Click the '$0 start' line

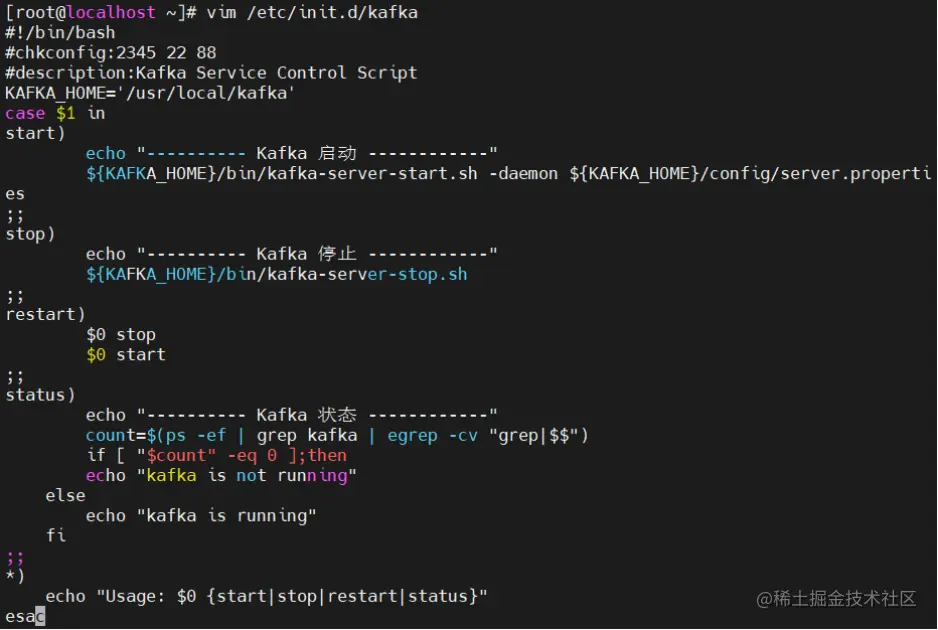126,355
